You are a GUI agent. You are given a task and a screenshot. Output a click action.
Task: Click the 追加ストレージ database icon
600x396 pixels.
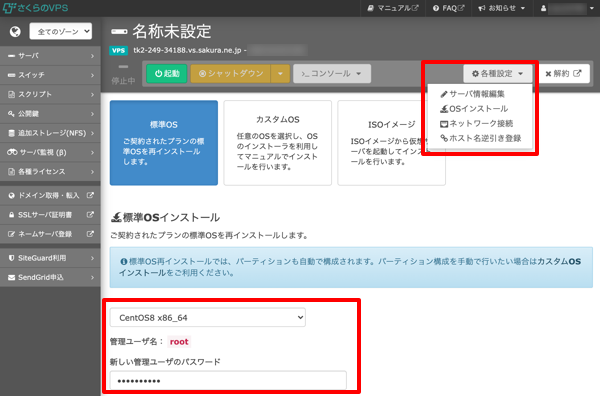[11, 133]
